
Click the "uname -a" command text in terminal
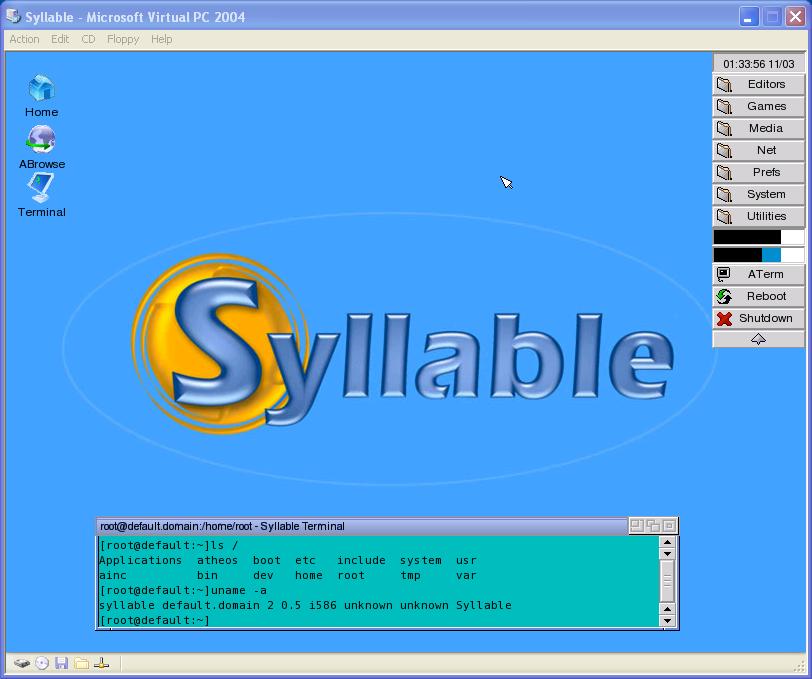[239, 590]
